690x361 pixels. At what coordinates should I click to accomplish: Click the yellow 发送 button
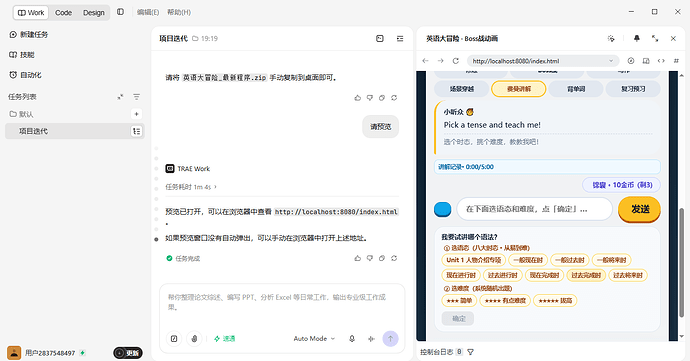[x=639, y=209]
